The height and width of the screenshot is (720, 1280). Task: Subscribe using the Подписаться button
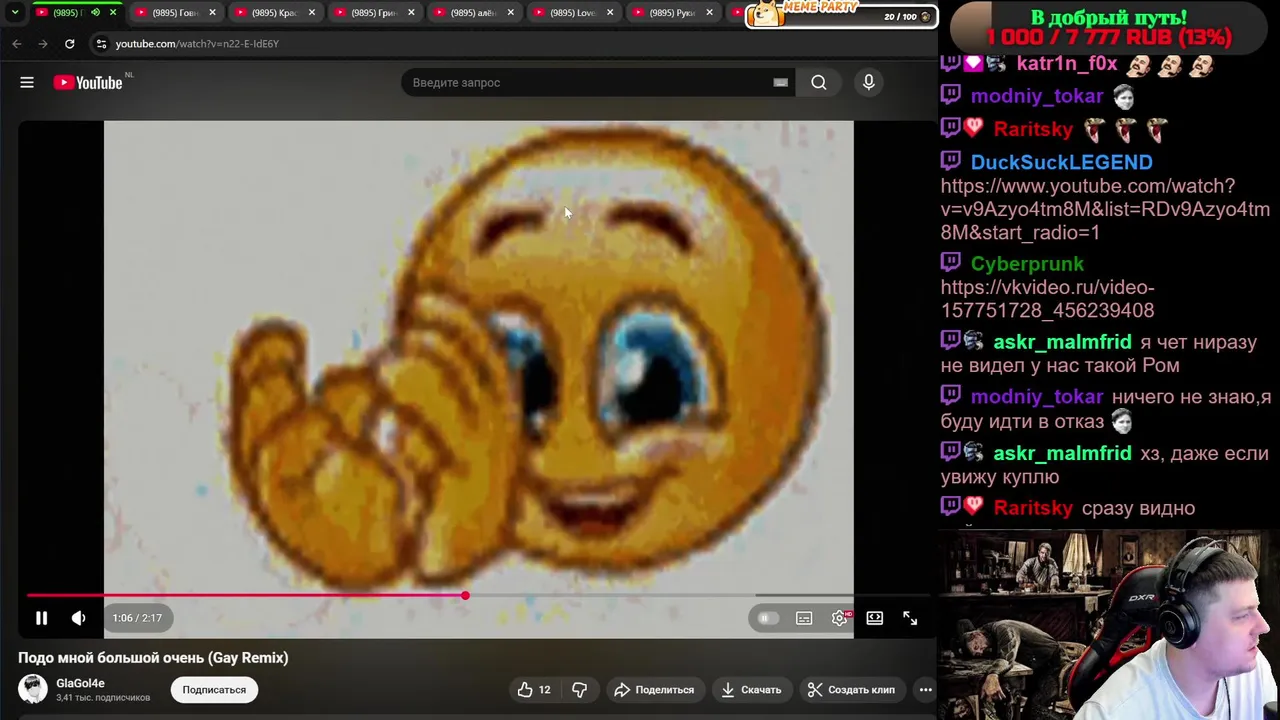coord(214,690)
